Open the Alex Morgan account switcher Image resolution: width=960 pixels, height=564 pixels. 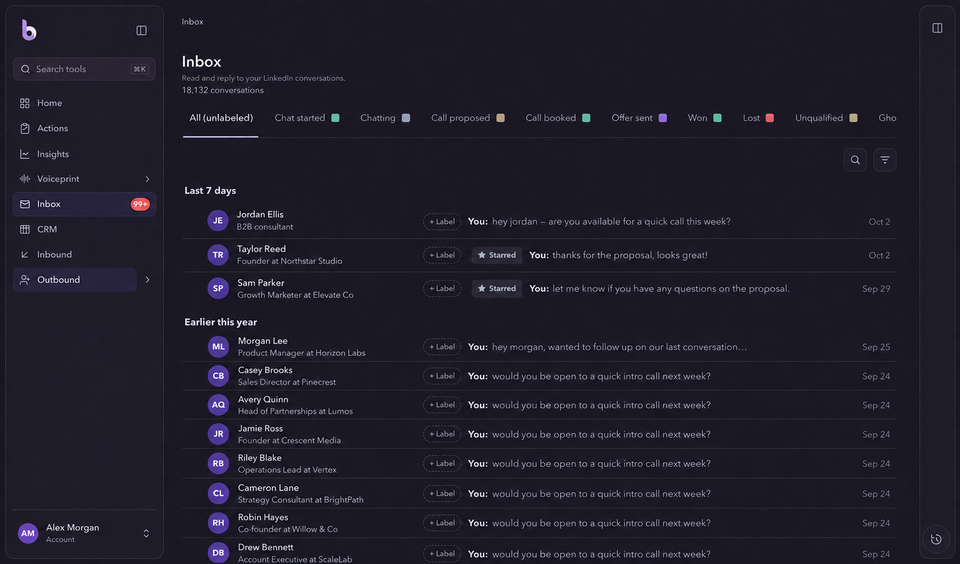point(146,533)
